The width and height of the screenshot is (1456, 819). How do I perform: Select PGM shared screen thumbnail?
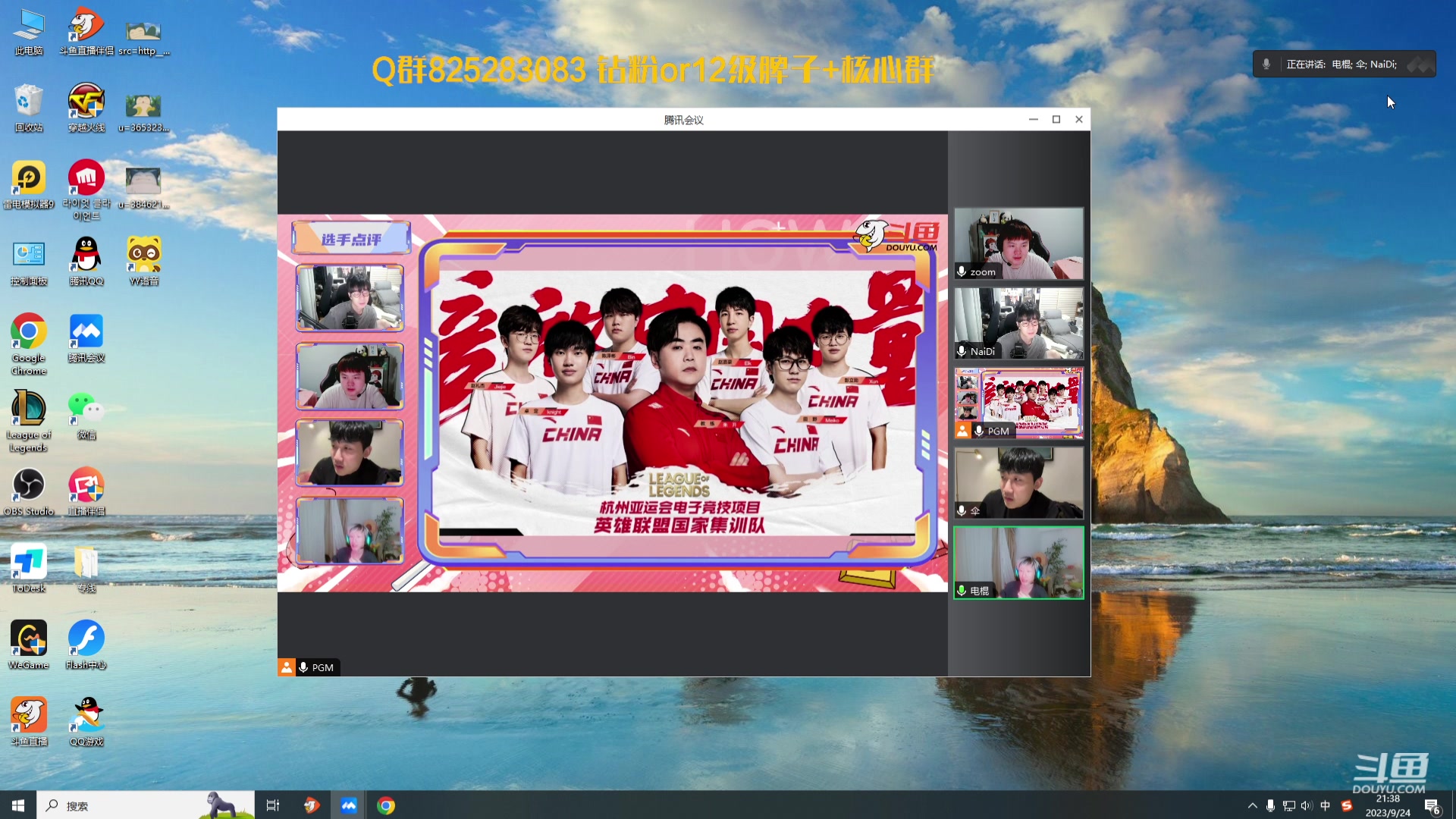click(1018, 403)
